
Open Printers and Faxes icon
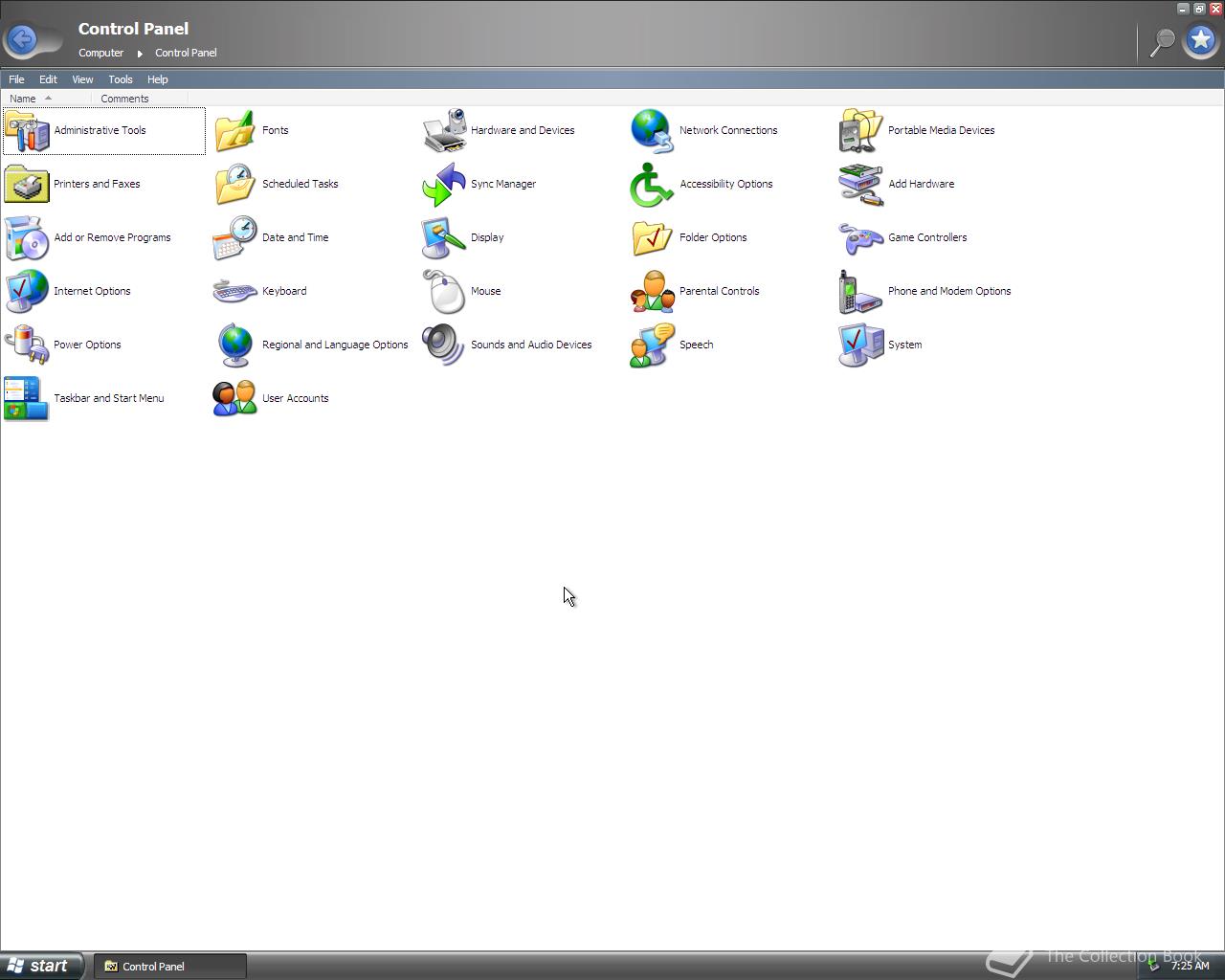point(27,184)
